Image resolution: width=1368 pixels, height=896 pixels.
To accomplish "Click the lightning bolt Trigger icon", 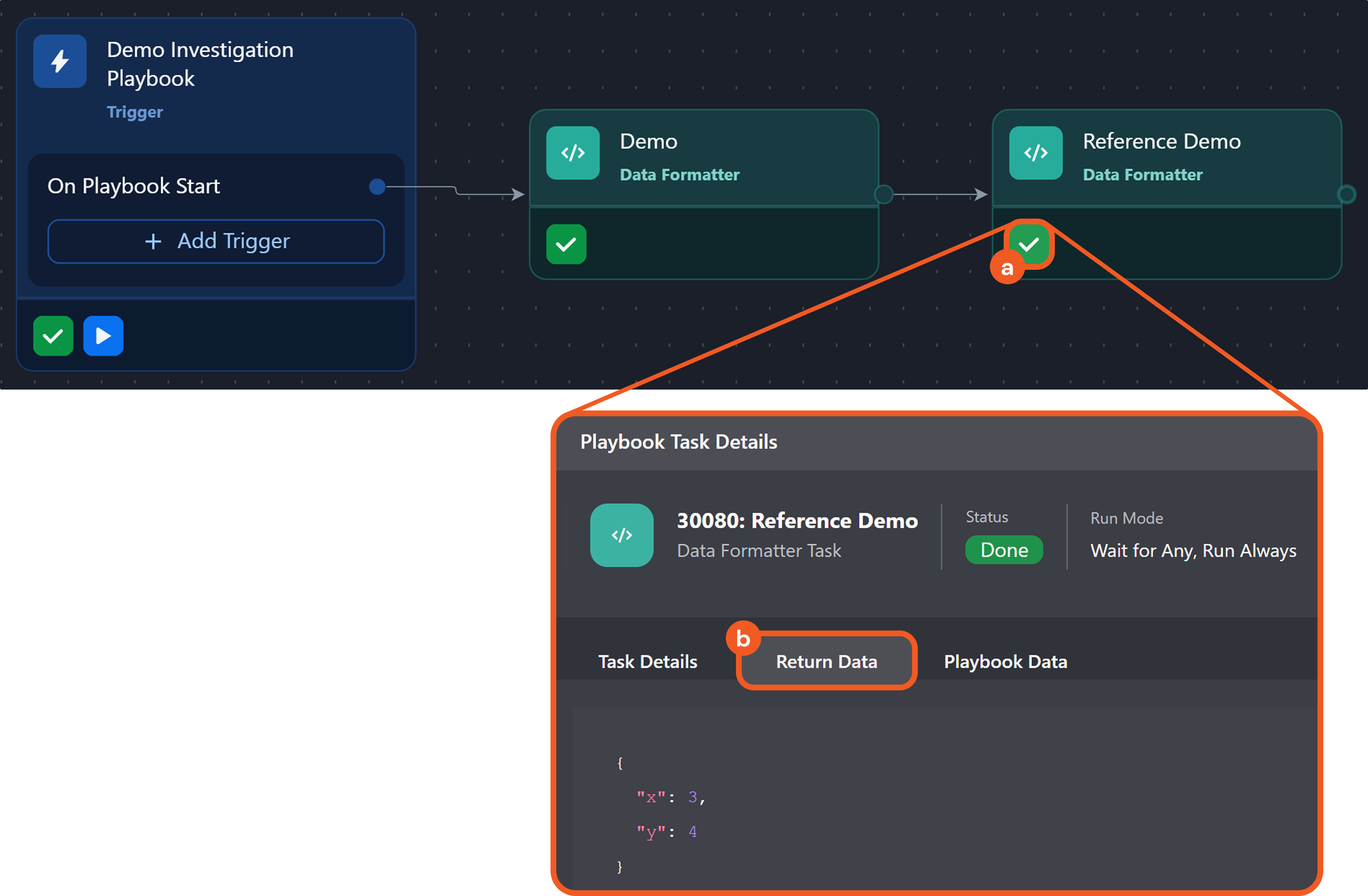I will [60, 61].
